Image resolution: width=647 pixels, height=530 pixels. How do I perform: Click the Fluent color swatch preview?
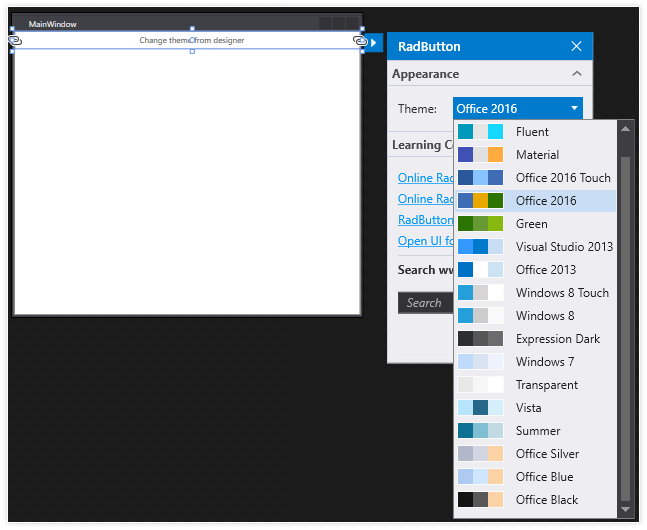tap(480, 132)
